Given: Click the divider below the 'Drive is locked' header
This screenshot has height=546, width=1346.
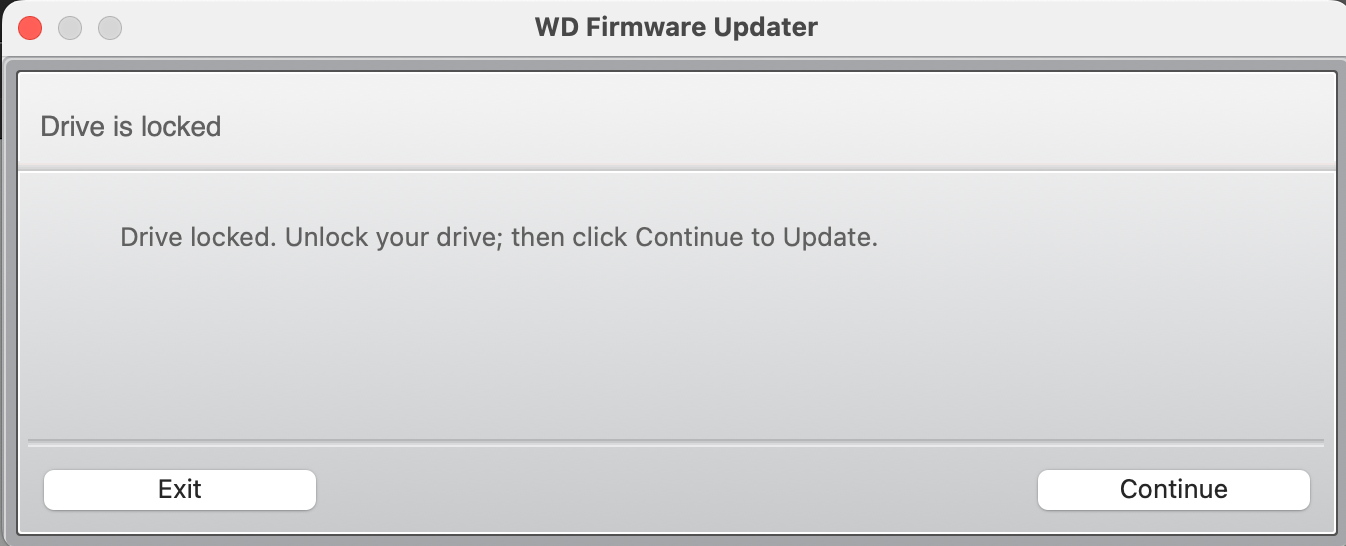Looking at the screenshot, I should [x=676, y=168].
